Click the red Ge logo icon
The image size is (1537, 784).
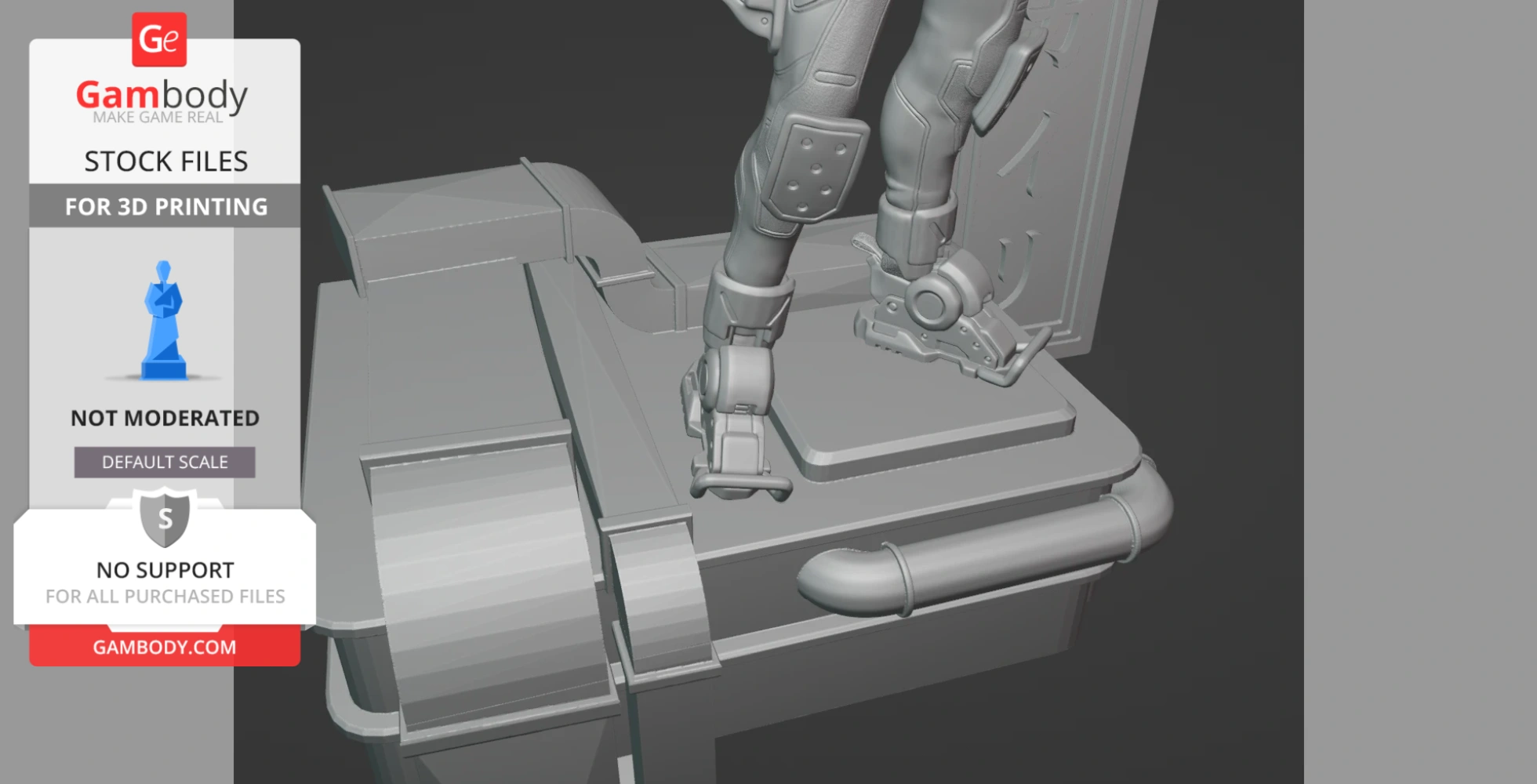[159, 39]
